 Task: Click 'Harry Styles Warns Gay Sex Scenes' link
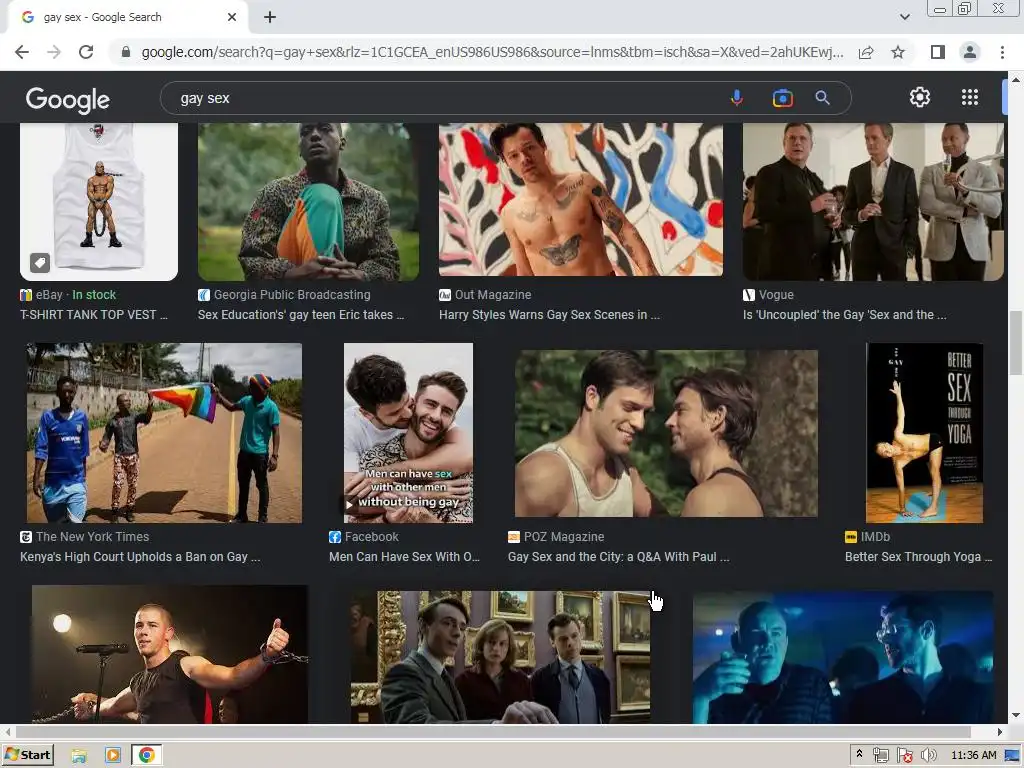pyautogui.click(x=549, y=315)
